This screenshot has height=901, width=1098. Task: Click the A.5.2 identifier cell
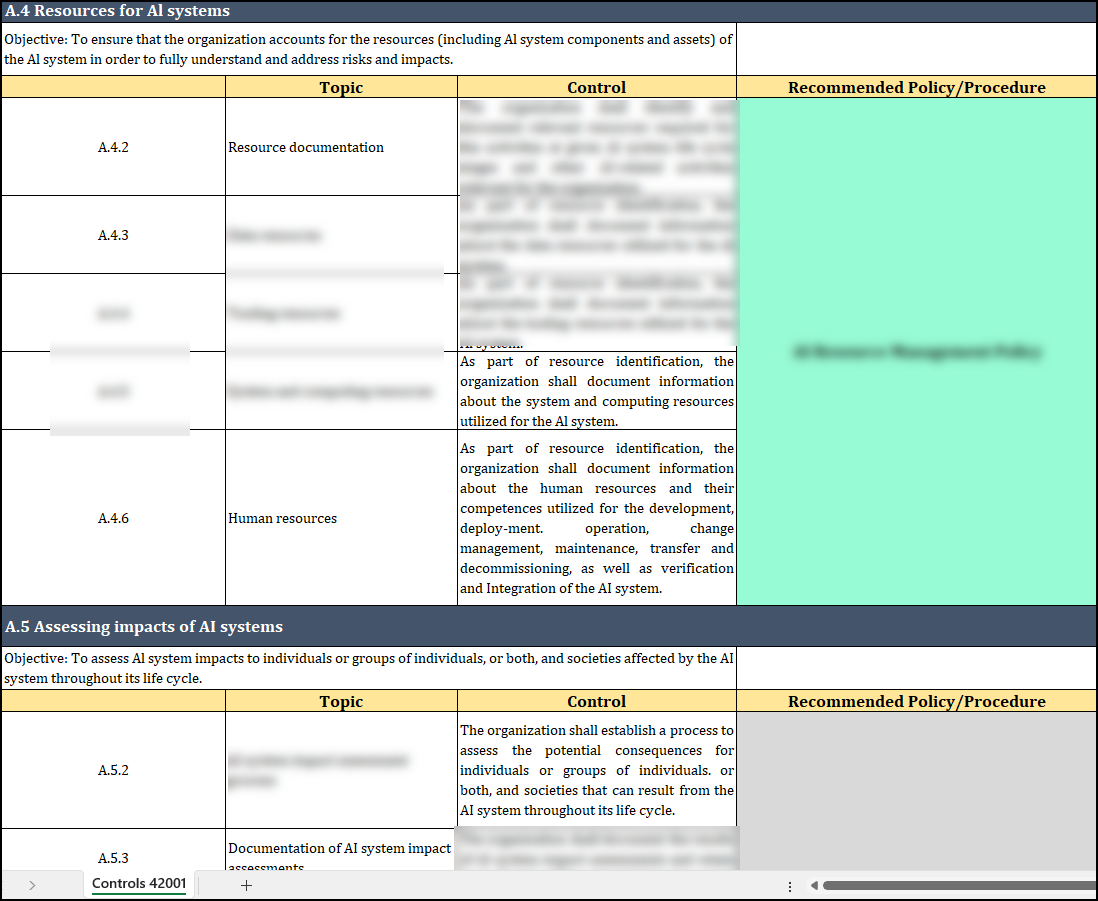113,770
